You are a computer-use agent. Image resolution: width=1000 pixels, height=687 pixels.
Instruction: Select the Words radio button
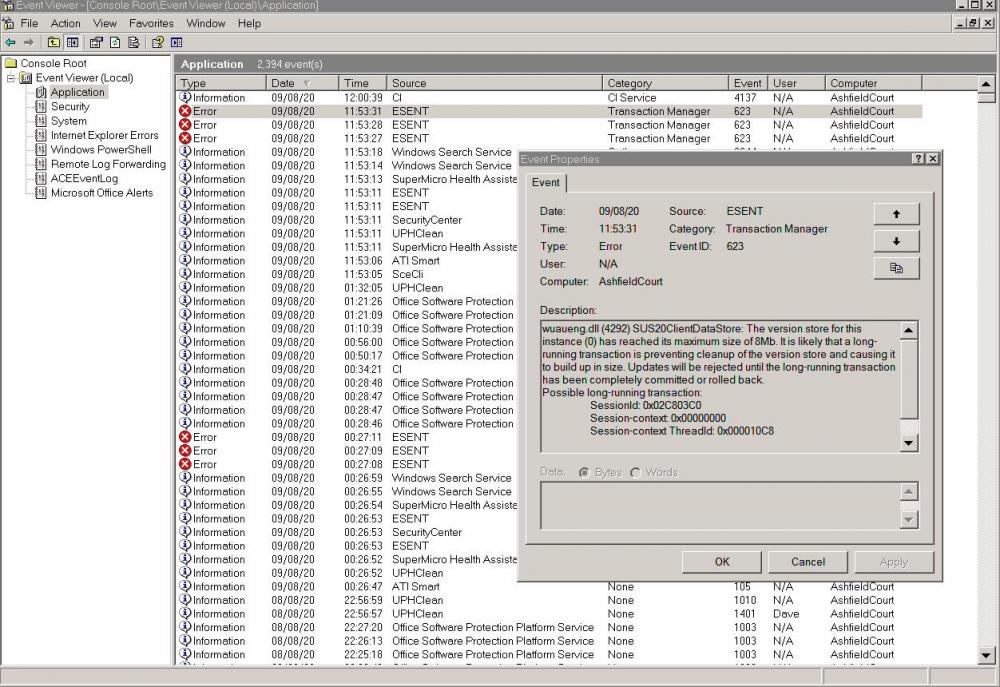click(x=635, y=472)
